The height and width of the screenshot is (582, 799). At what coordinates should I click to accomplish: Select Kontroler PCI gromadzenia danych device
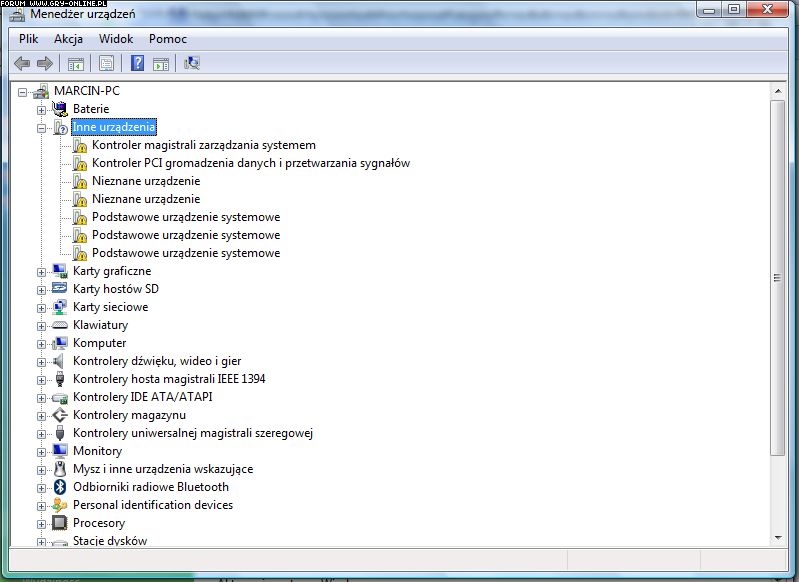tap(251, 163)
